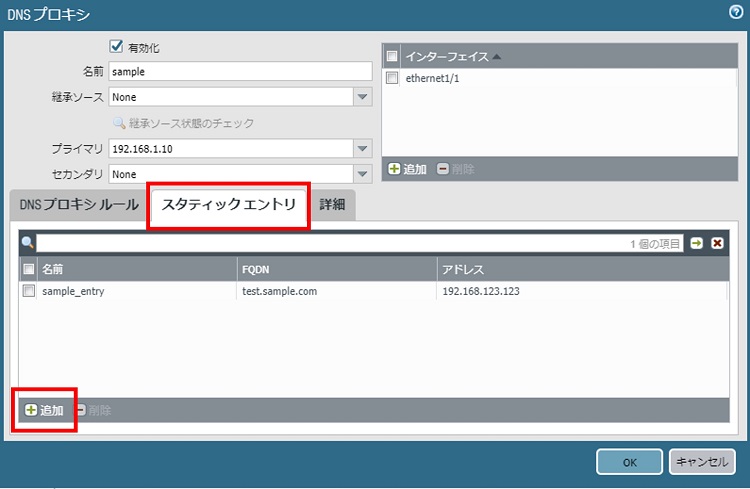The image size is (750, 489).
Task: Click the green arrow export icon
Action: [696, 243]
